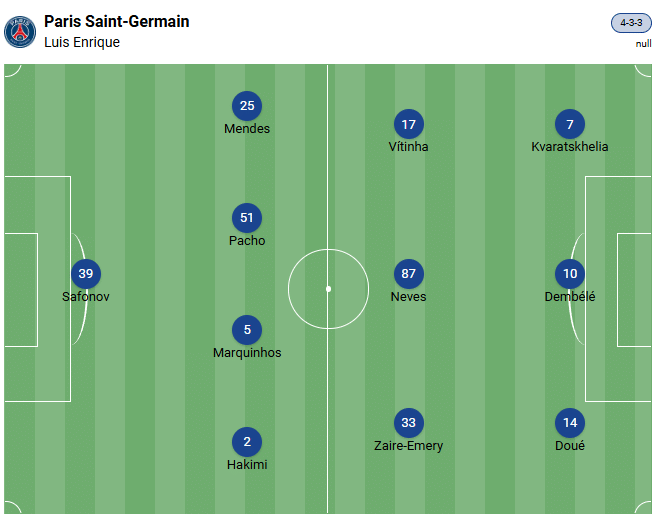
Task: Click Doué's number 14 circle
Action: point(570,423)
